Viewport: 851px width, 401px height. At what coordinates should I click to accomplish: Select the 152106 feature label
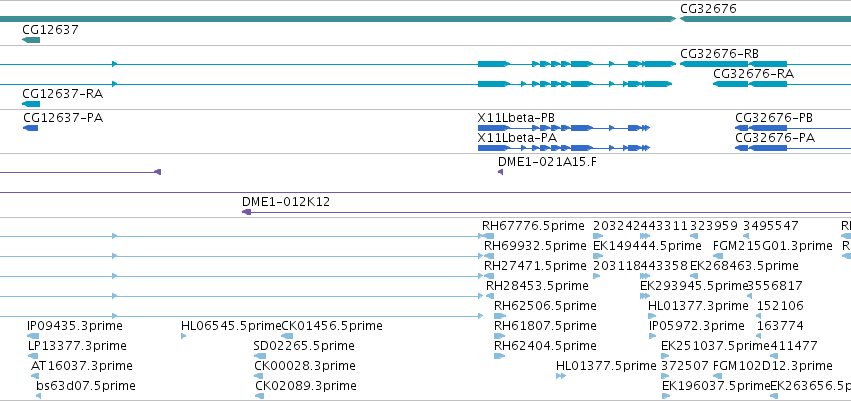click(x=780, y=305)
